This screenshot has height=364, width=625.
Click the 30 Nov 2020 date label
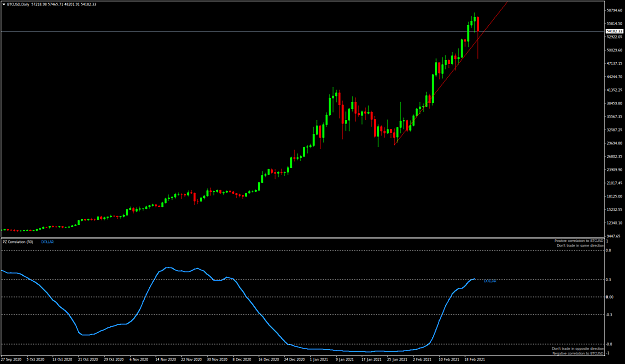tap(217, 360)
